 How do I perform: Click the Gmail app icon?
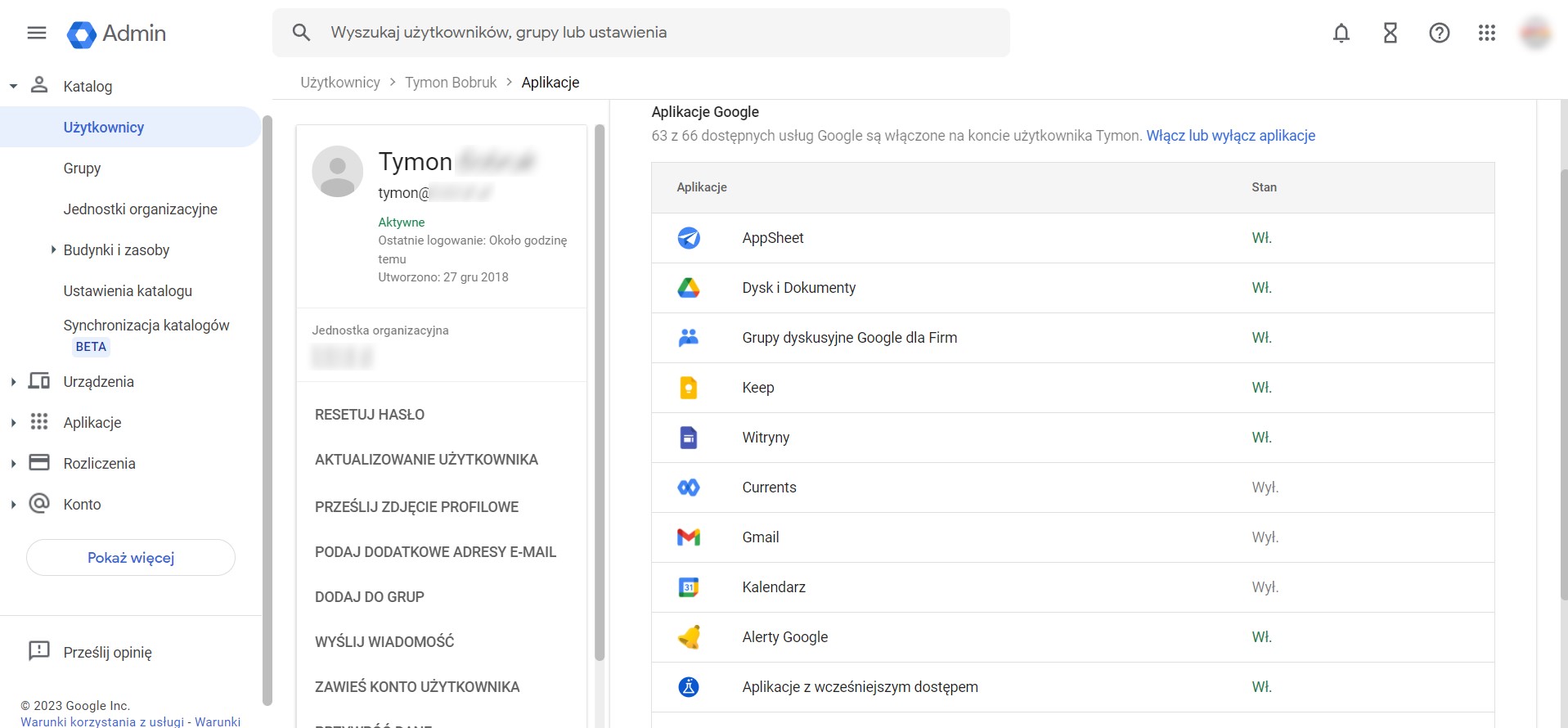click(x=689, y=537)
